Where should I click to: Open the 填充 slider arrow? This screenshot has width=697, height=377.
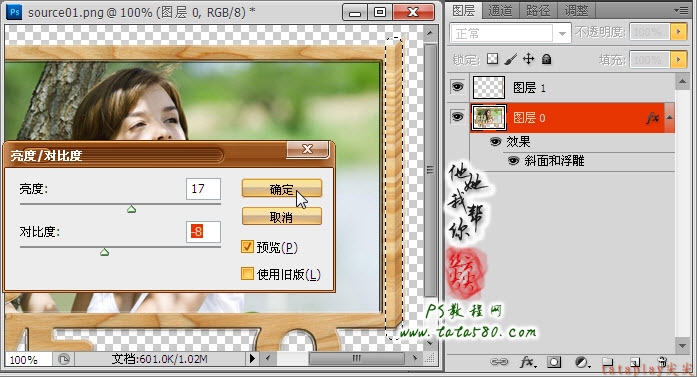point(678,60)
